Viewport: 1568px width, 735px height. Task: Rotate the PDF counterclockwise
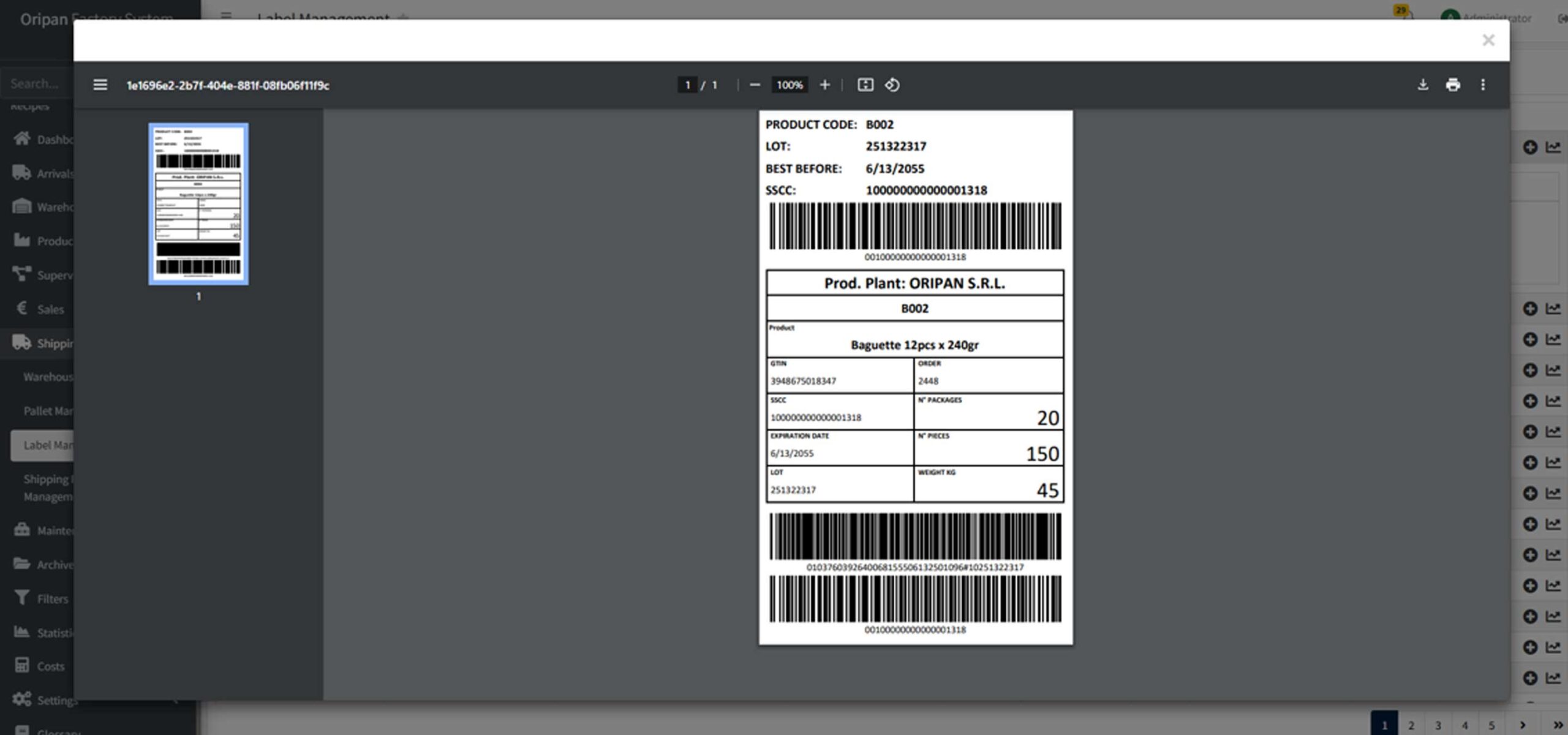point(892,85)
